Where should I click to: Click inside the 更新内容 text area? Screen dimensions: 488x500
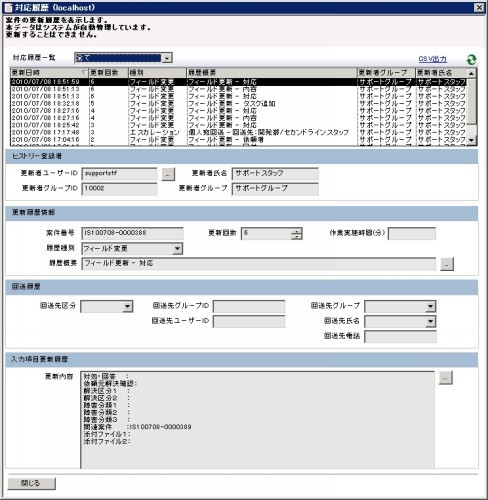(x=258, y=420)
